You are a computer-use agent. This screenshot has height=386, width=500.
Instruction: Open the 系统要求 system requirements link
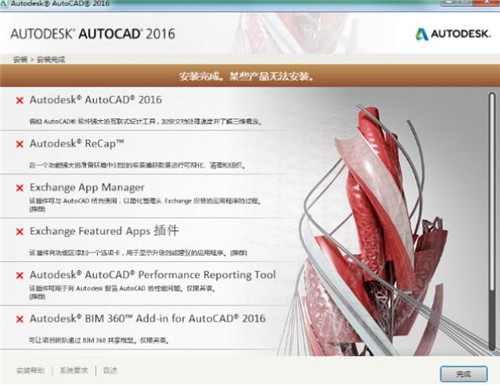pos(74,370)
